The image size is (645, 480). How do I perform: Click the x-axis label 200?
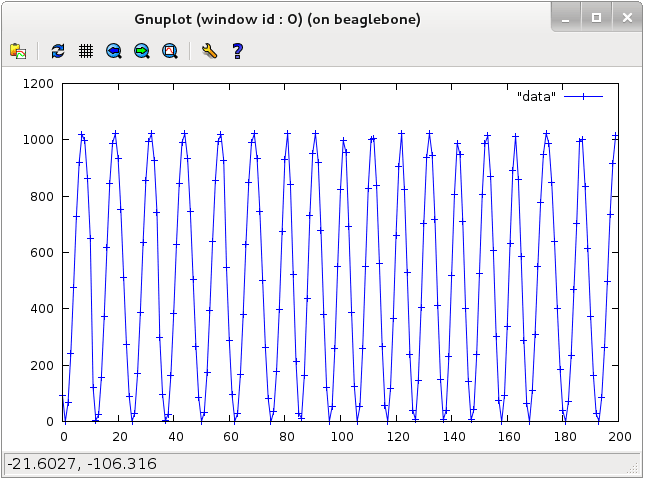click(x=620, y=437)
